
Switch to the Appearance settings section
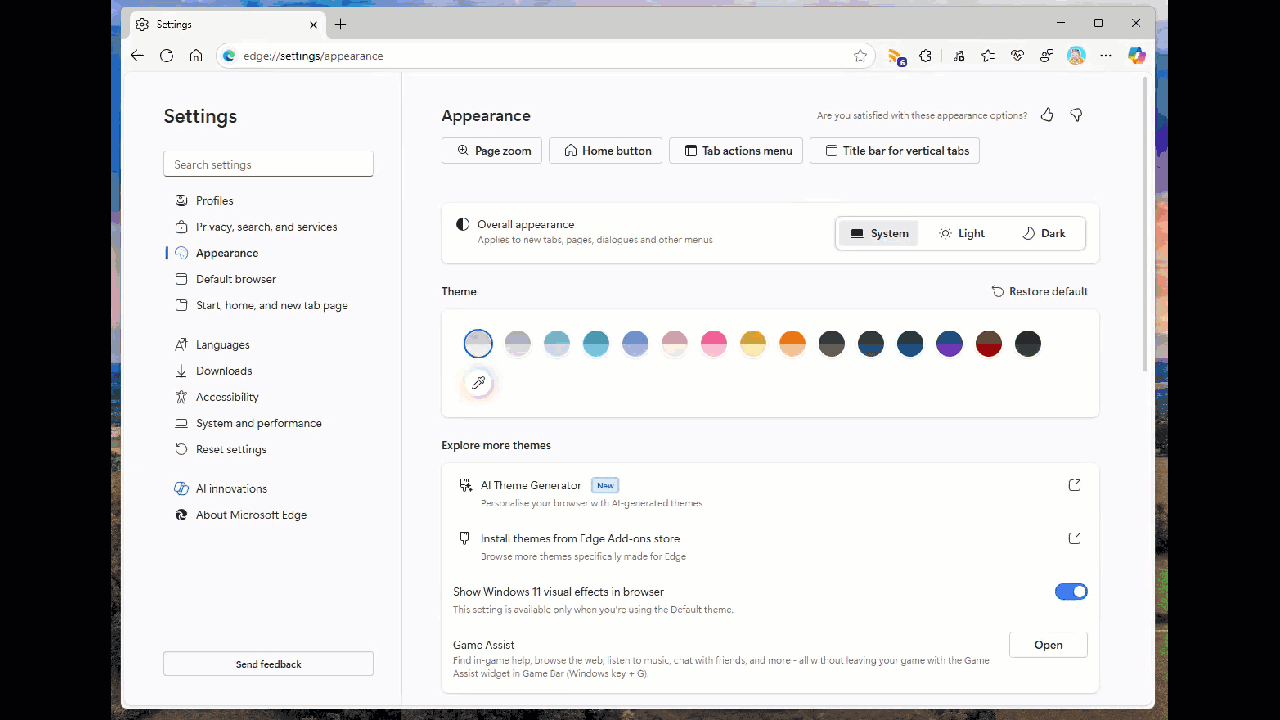tap(226, 253)
